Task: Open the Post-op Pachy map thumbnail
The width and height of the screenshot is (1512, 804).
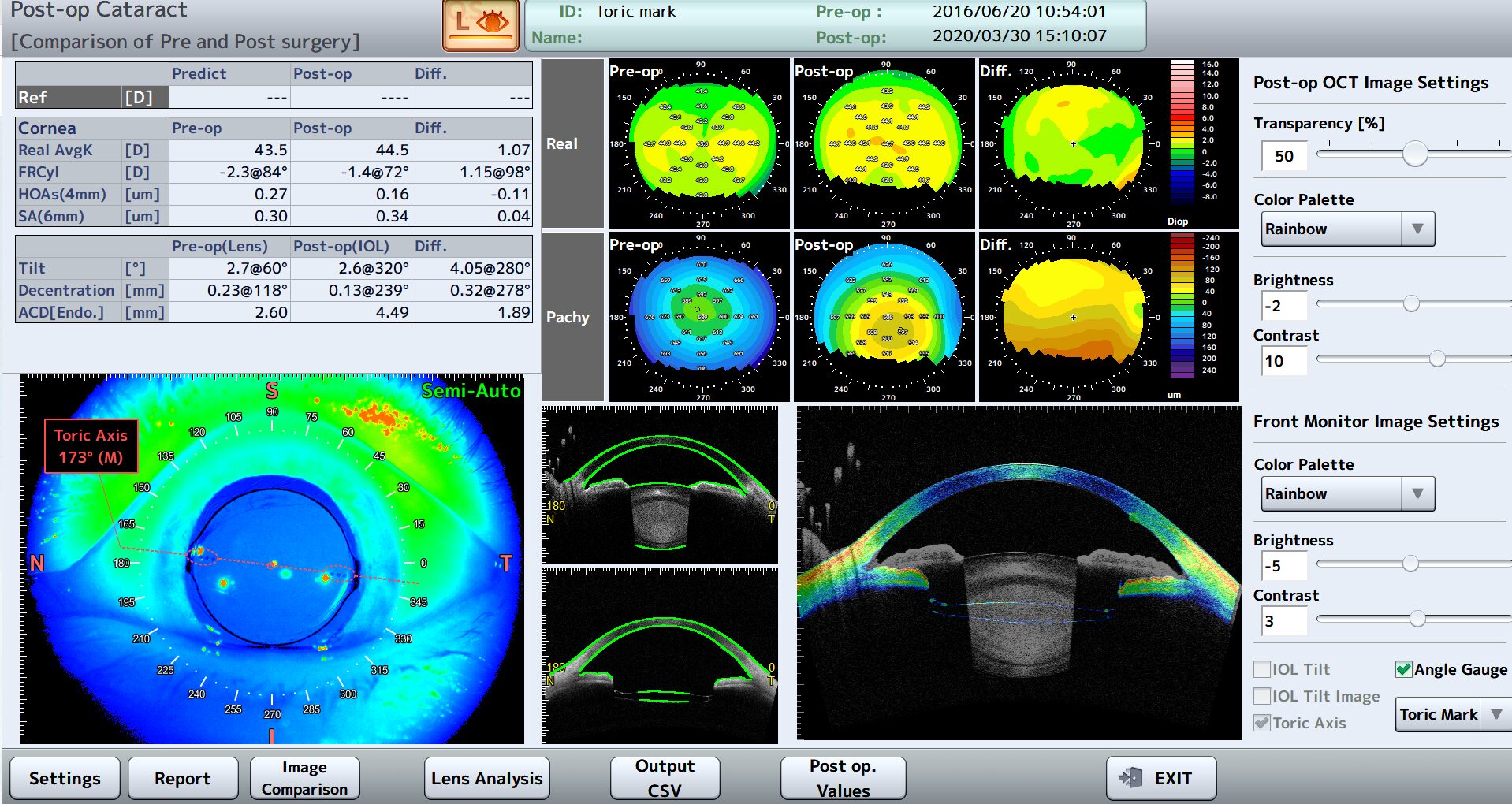Action: (x=884, y=317)
